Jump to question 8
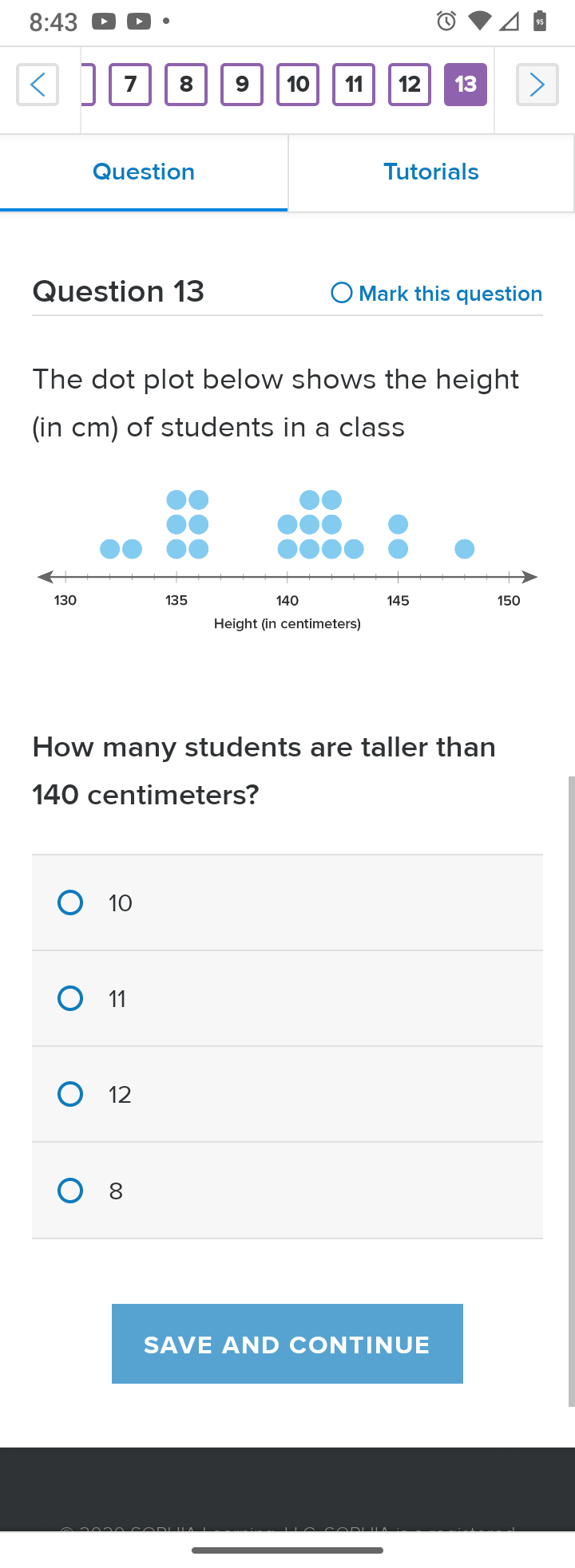Viewport: 575px width, 1568px height. coord(186,85)
